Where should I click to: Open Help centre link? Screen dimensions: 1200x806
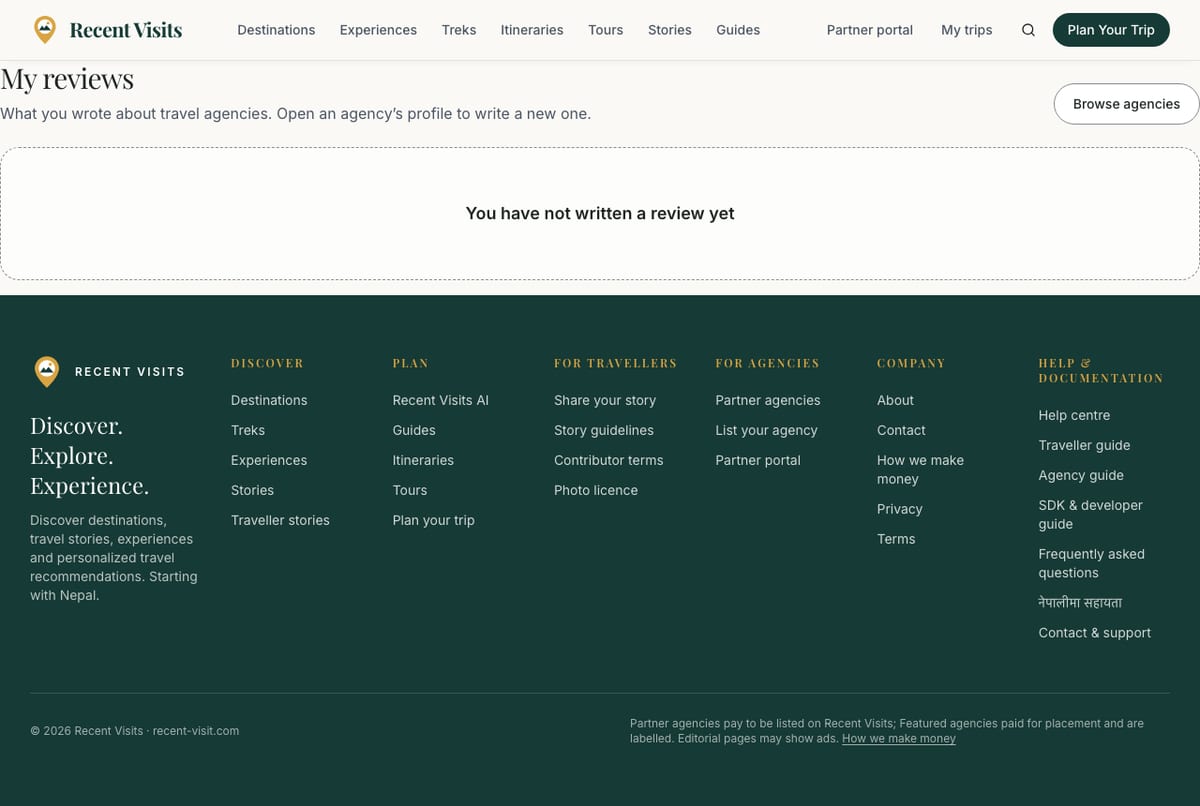[1074, 415]
